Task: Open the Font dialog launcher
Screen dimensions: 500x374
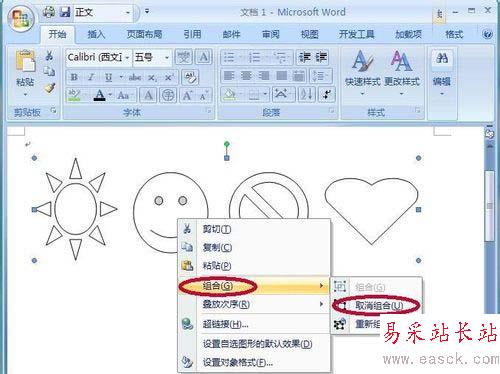Action: 209,111
